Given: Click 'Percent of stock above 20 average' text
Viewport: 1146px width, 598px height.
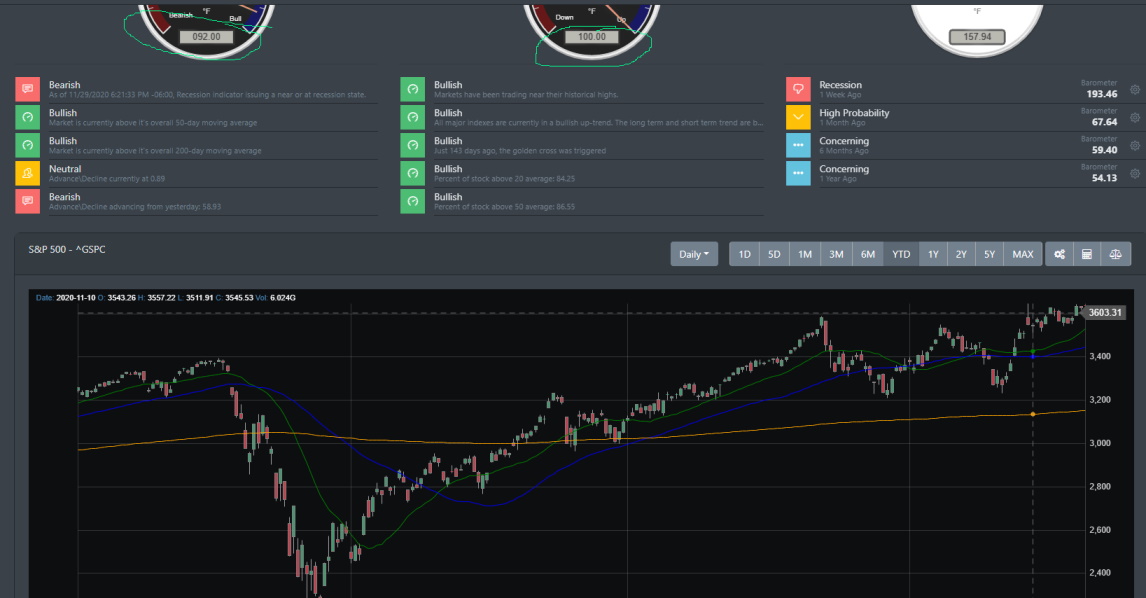Looking at the screenshot, I should pos(504,179).
